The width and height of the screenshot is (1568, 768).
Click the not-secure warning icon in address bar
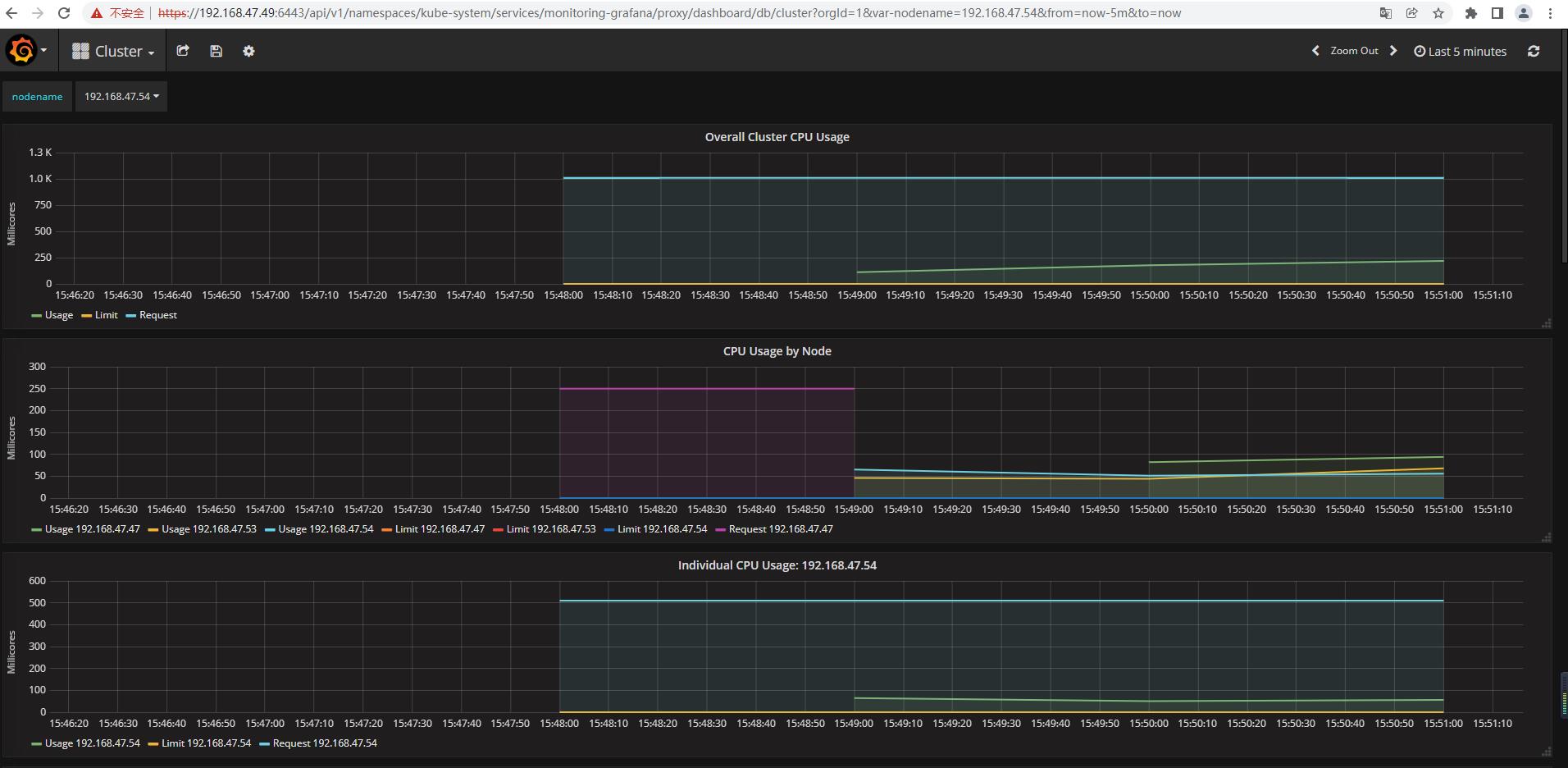pos(97,13)
